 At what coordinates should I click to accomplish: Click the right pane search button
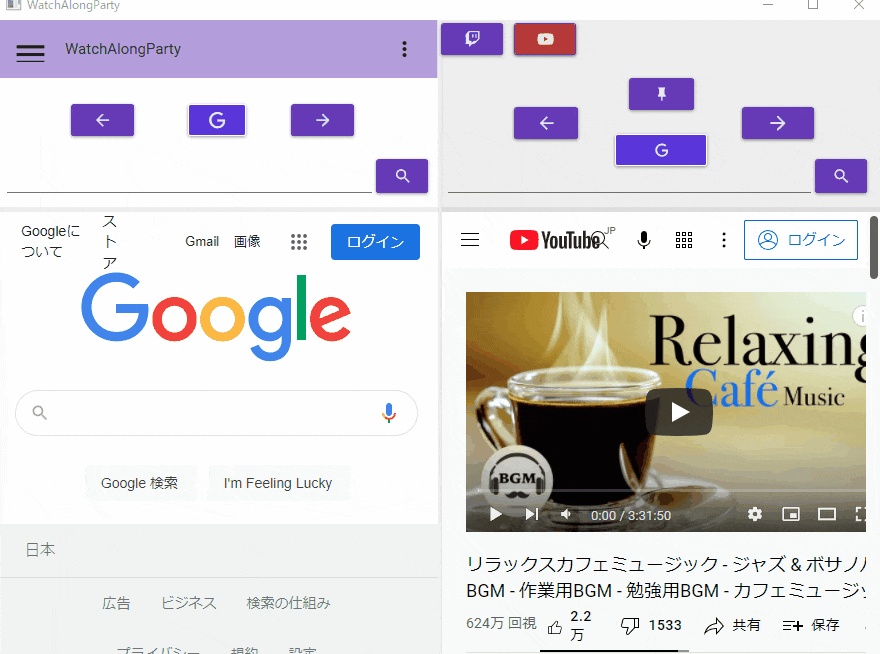(841, 176)
